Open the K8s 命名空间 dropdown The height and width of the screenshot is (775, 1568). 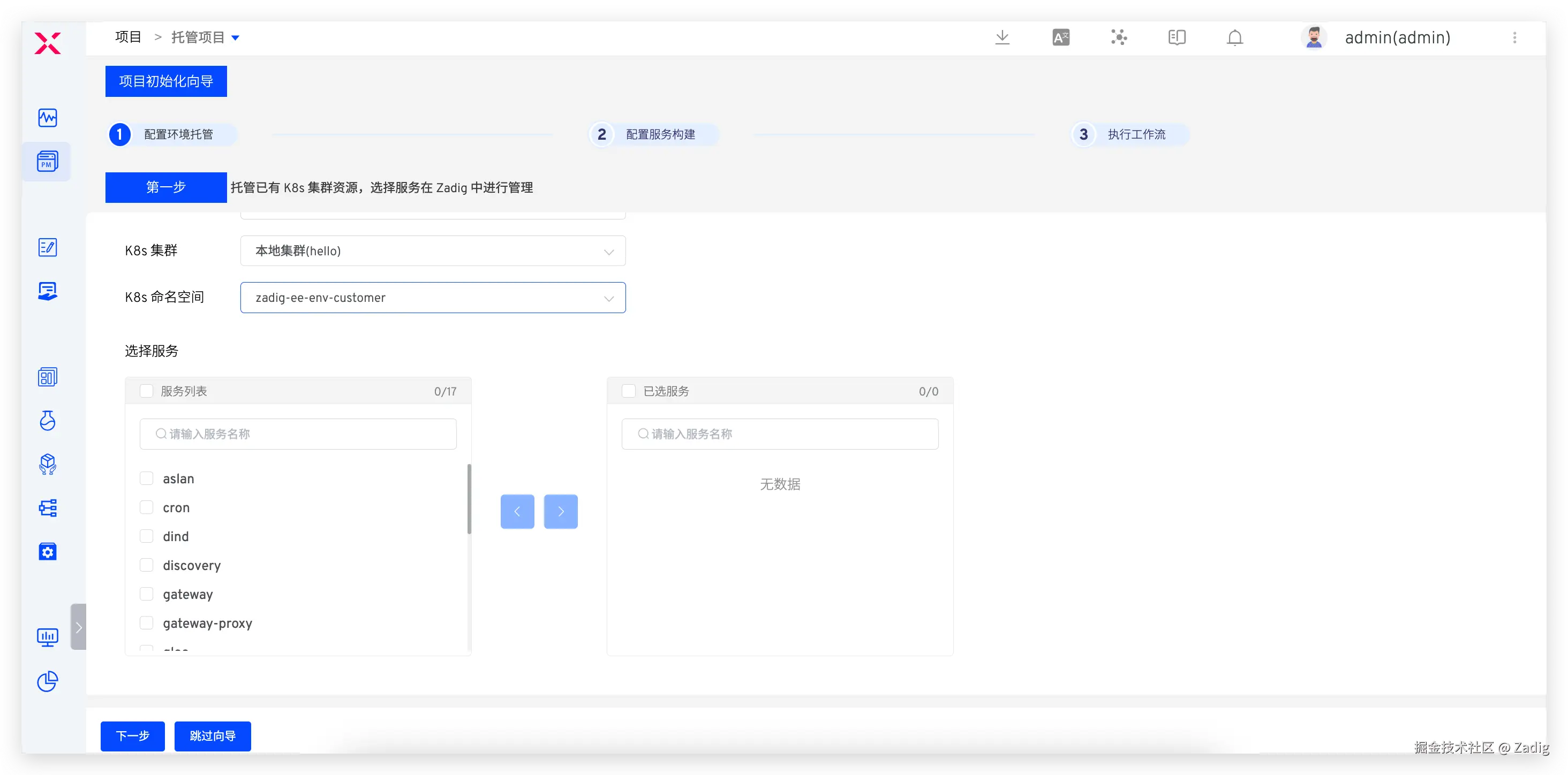[433, 298]
